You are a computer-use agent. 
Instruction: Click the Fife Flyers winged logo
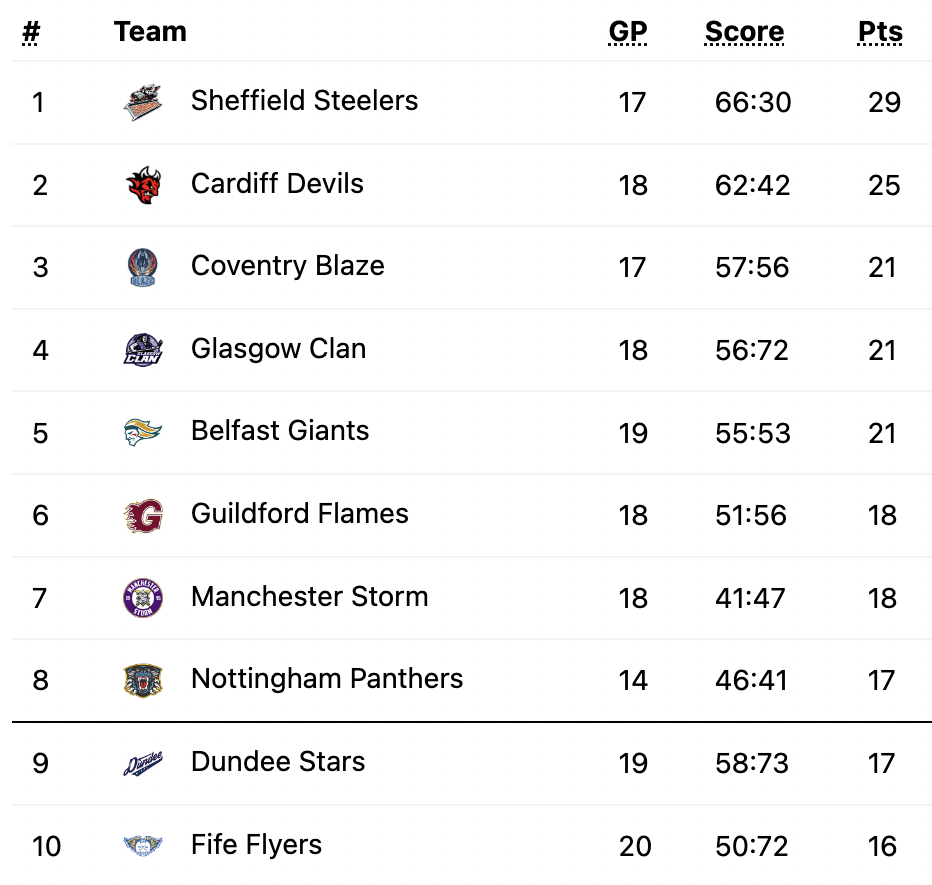pos(143,846)
